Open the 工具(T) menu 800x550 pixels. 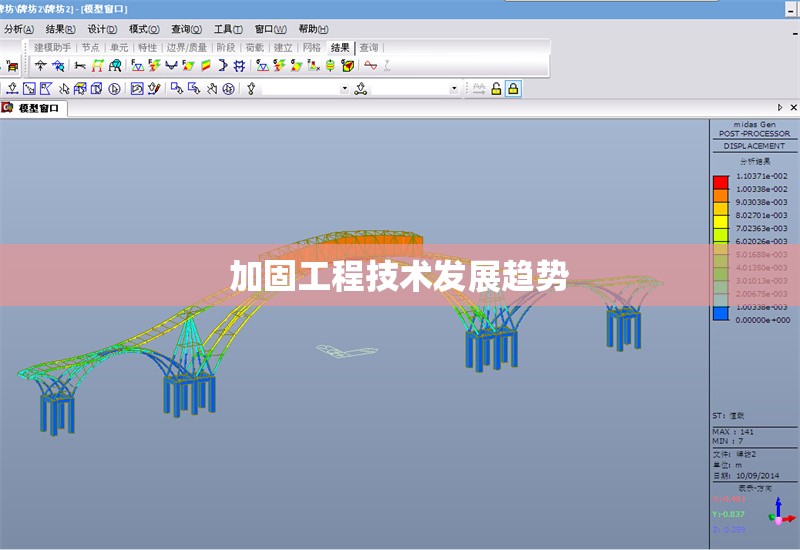[228, 29]
